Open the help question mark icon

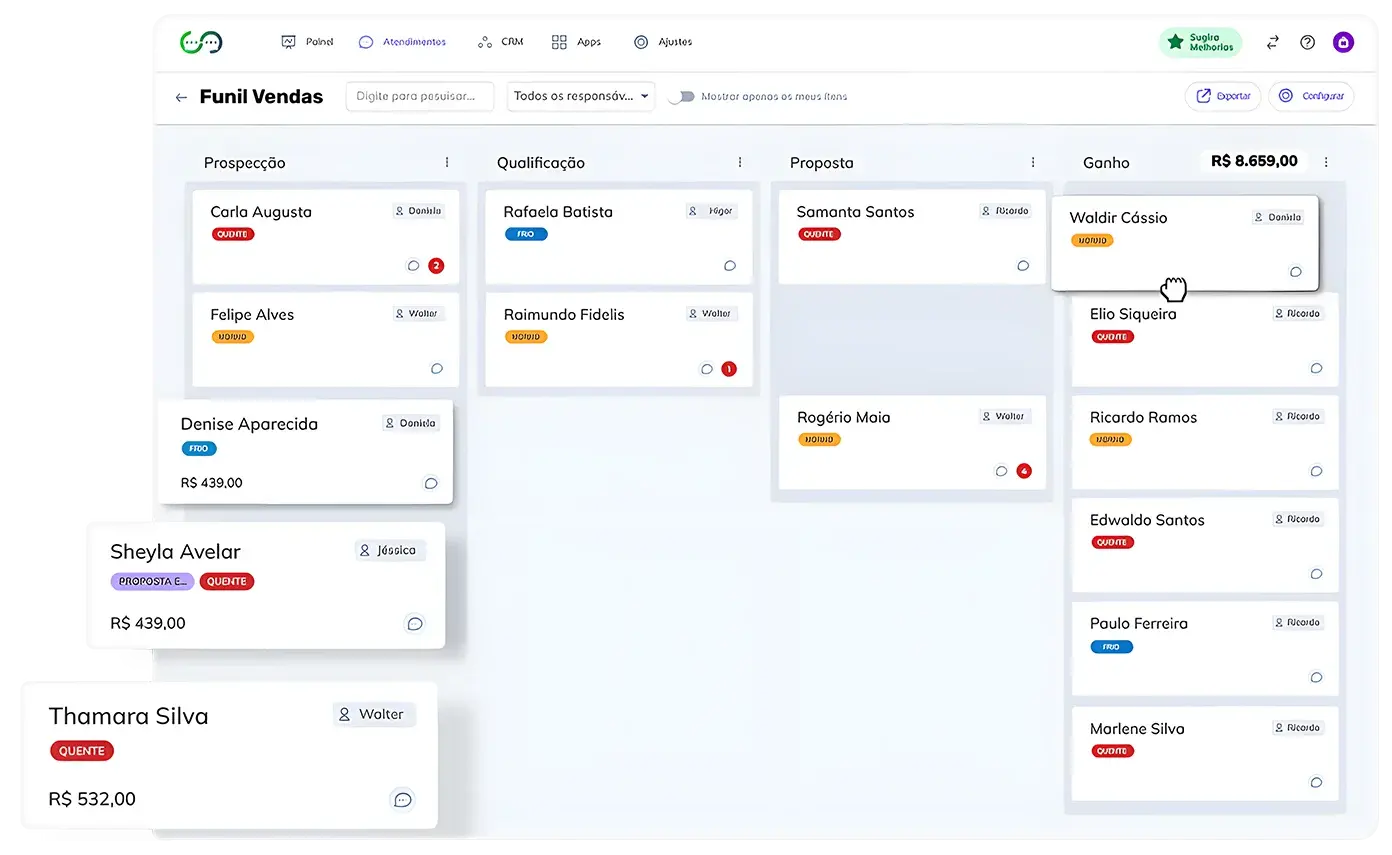1308,42
